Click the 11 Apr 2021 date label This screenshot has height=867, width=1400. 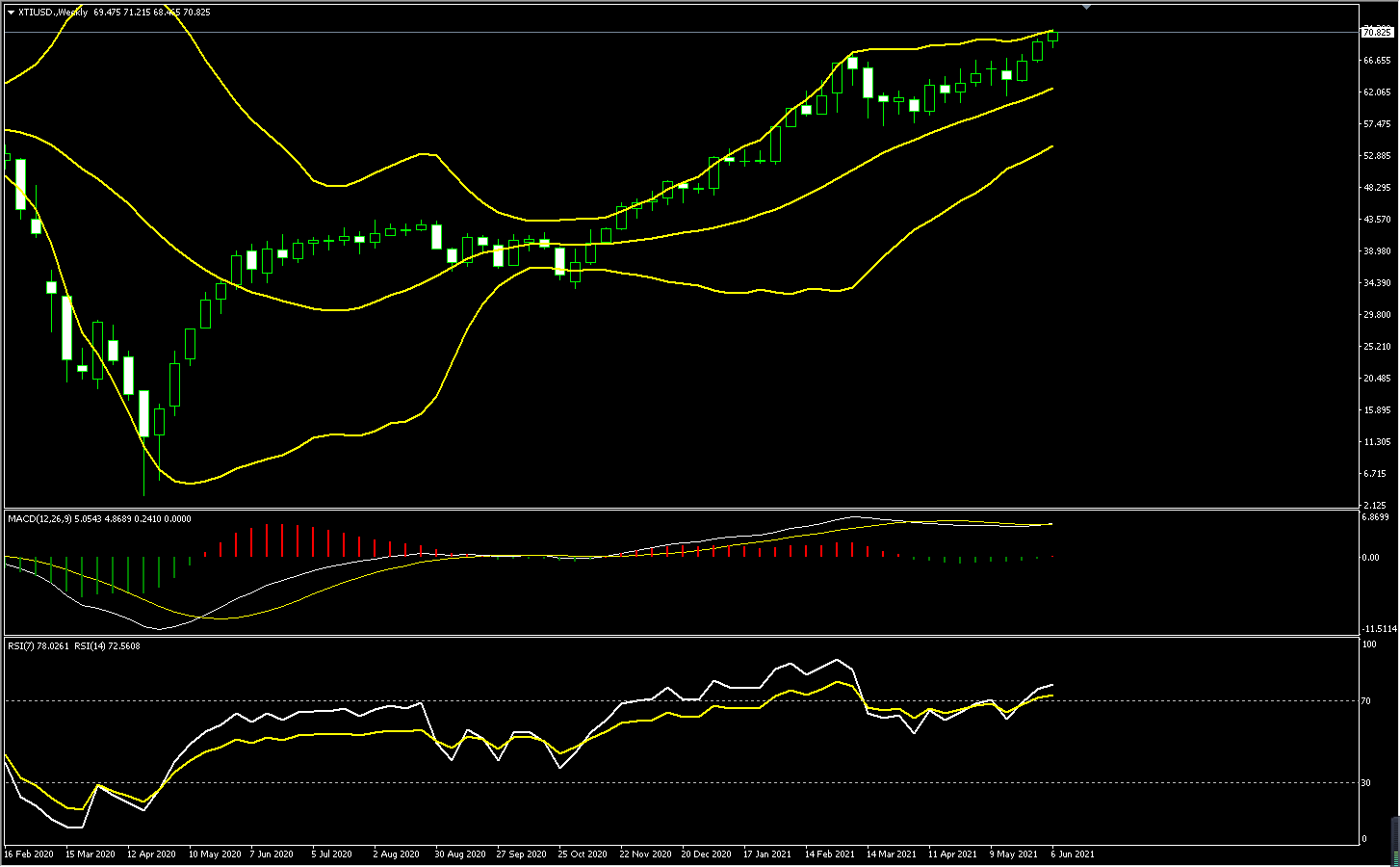point(952,854)
